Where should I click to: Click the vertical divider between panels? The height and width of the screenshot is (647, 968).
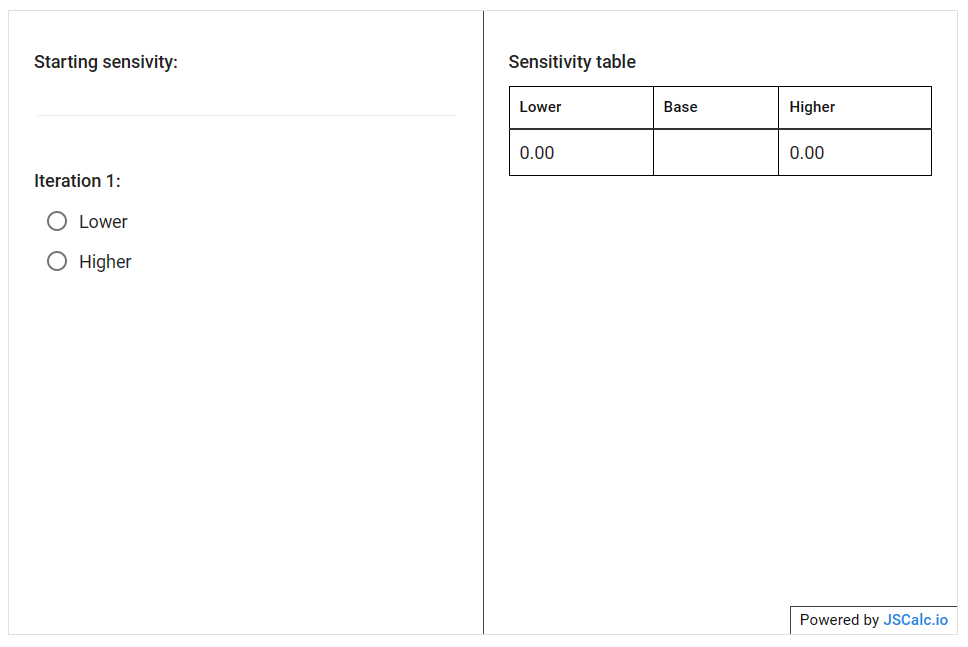click(483, 322)
